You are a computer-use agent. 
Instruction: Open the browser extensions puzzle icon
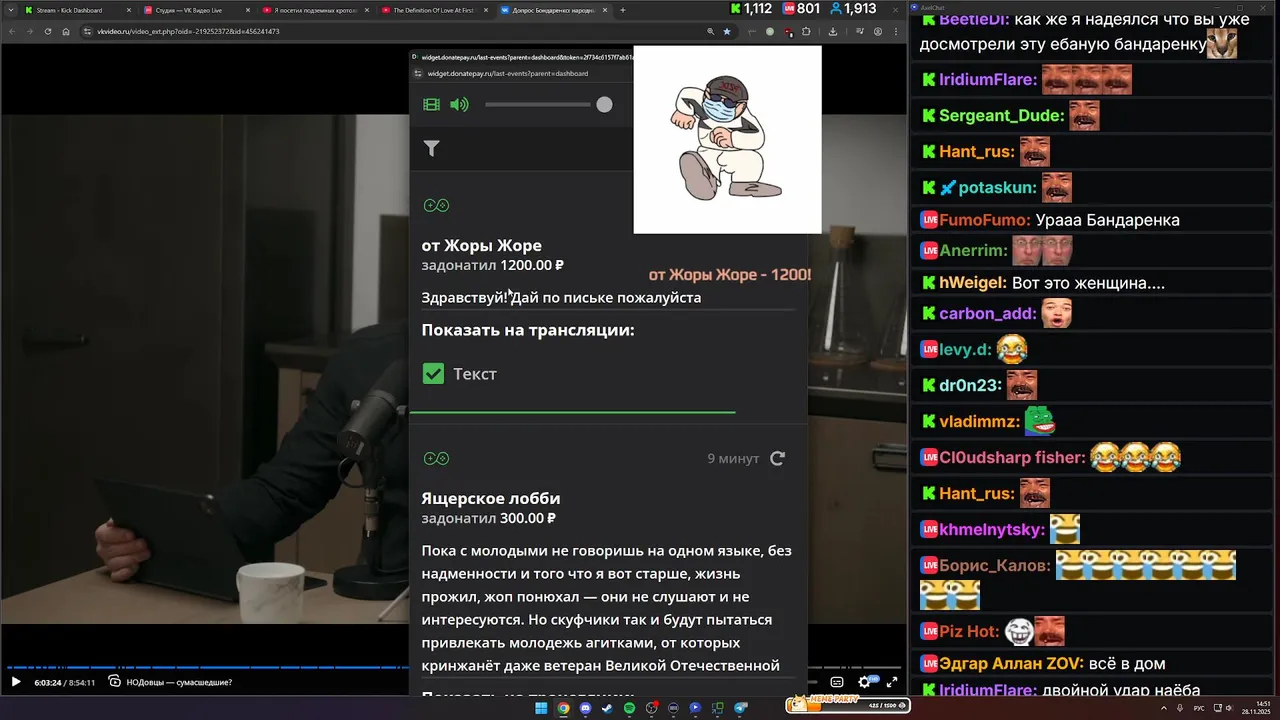806,31
